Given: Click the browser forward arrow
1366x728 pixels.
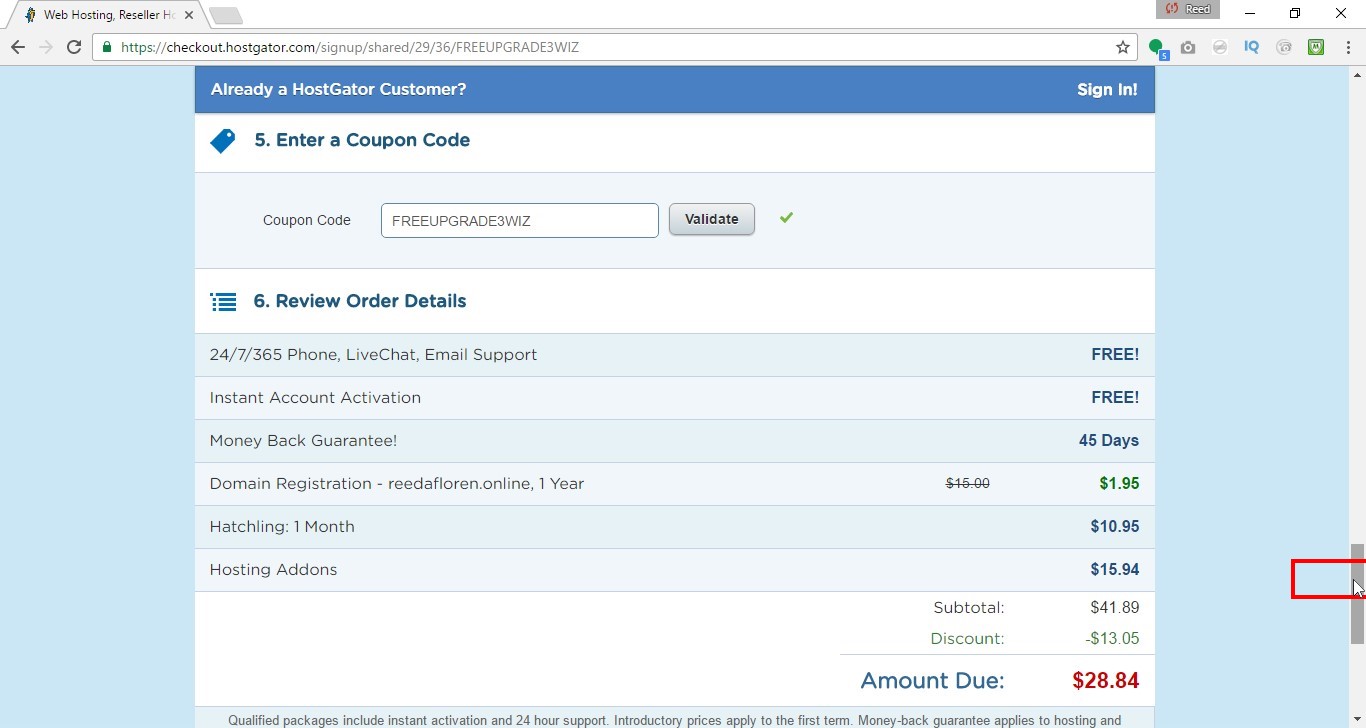Looking at the screenshot, I should [x=46, y=47].
